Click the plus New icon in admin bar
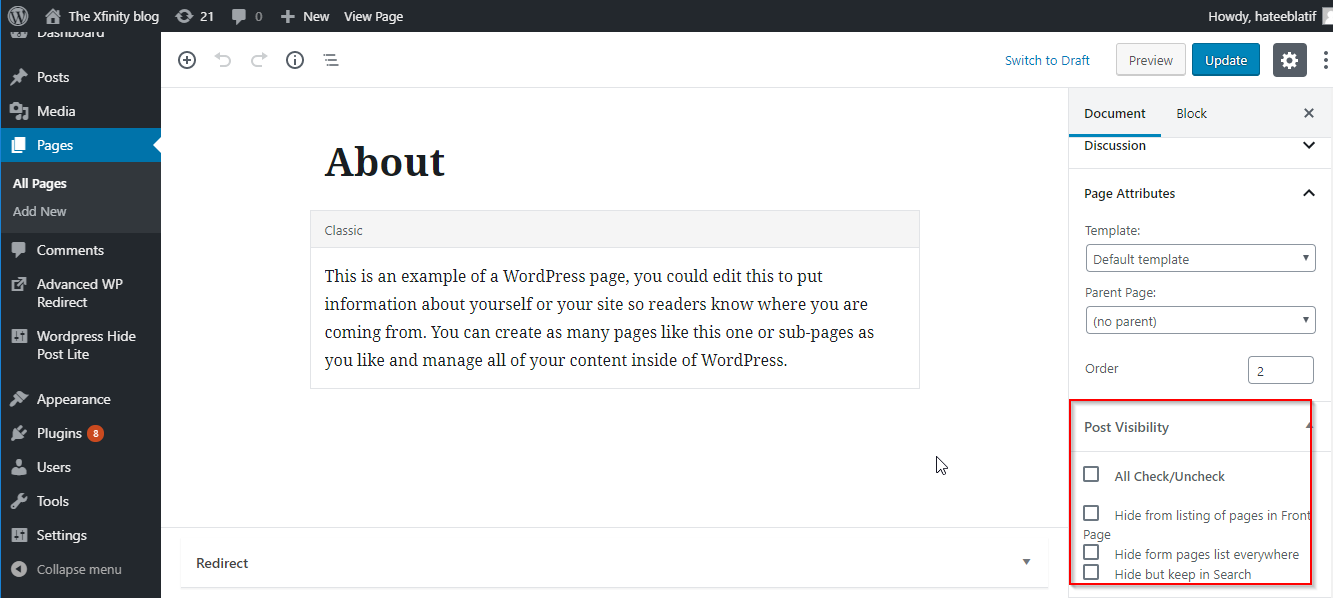The height and width of the screenshot is (598, 1333). point(287,16)
